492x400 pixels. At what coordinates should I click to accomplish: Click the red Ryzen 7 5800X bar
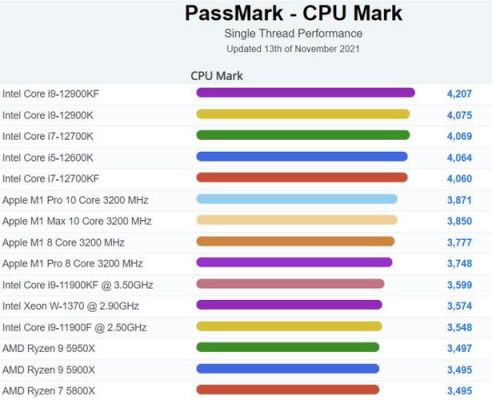(288, 390)
